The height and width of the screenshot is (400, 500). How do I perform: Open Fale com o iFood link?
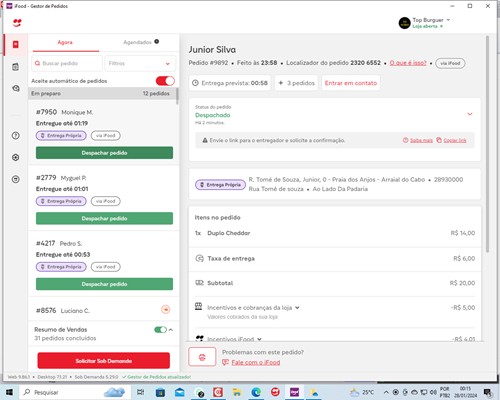pyautogui.click(x=256, y=362)
